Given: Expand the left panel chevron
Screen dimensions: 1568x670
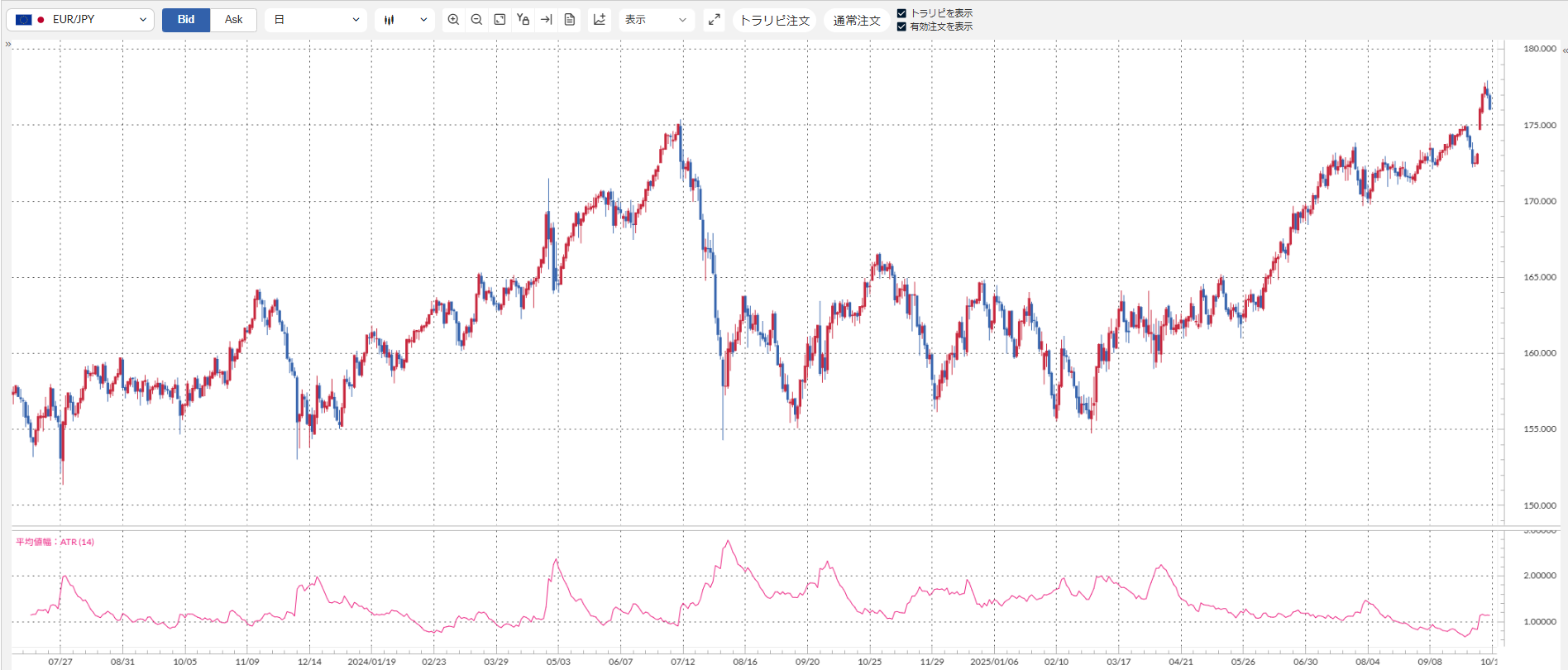Looking at the screenshot, I should tap(8, 45).
